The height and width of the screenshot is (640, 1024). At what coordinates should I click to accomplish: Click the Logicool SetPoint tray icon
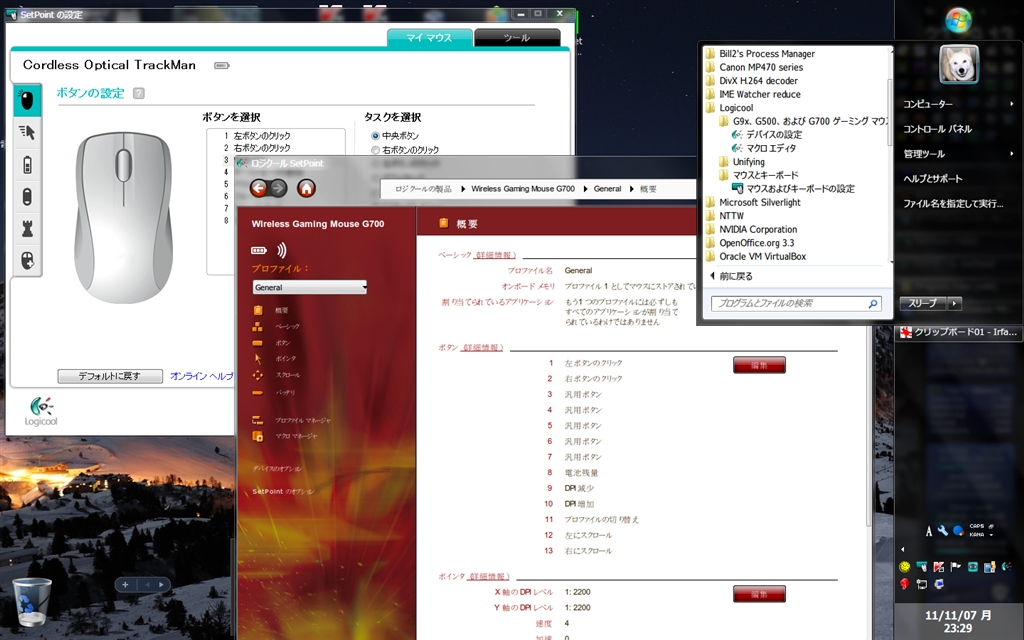[1006, 567]
